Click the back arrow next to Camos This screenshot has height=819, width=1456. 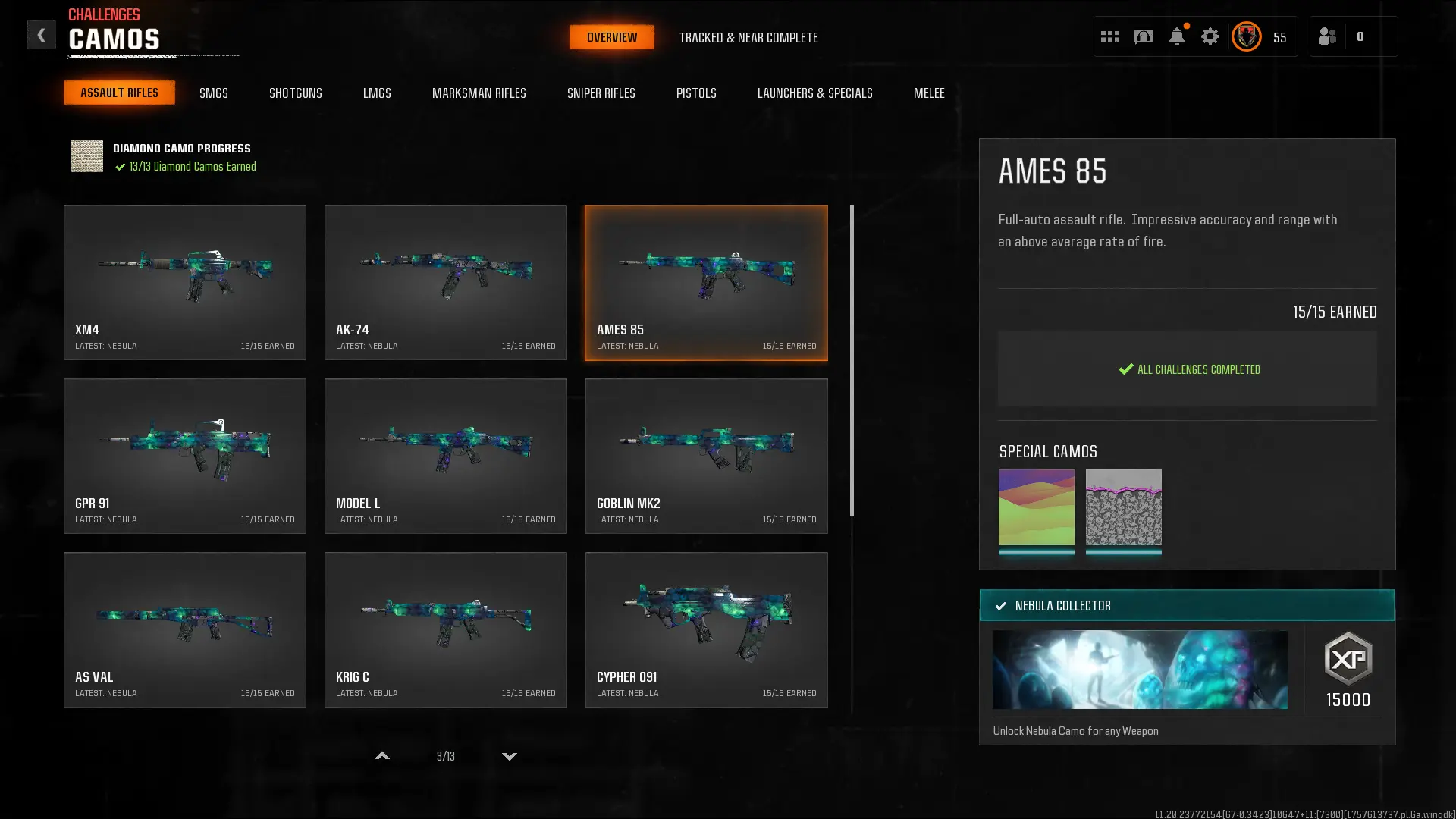click(x=41, y=35)
